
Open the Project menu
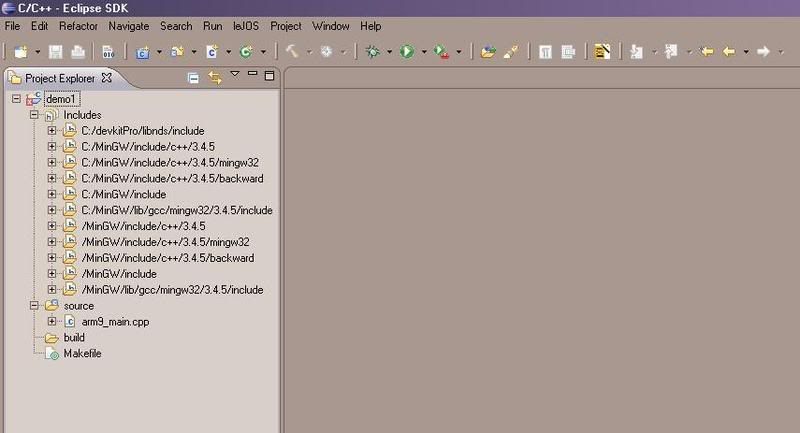pyautogui.click(x=286, y=26)
